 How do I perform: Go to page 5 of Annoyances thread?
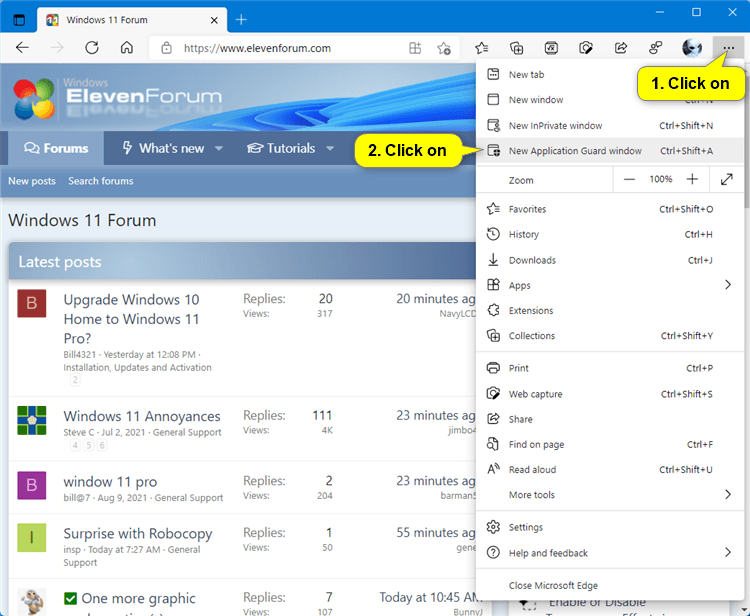click(x=88, y=445)
